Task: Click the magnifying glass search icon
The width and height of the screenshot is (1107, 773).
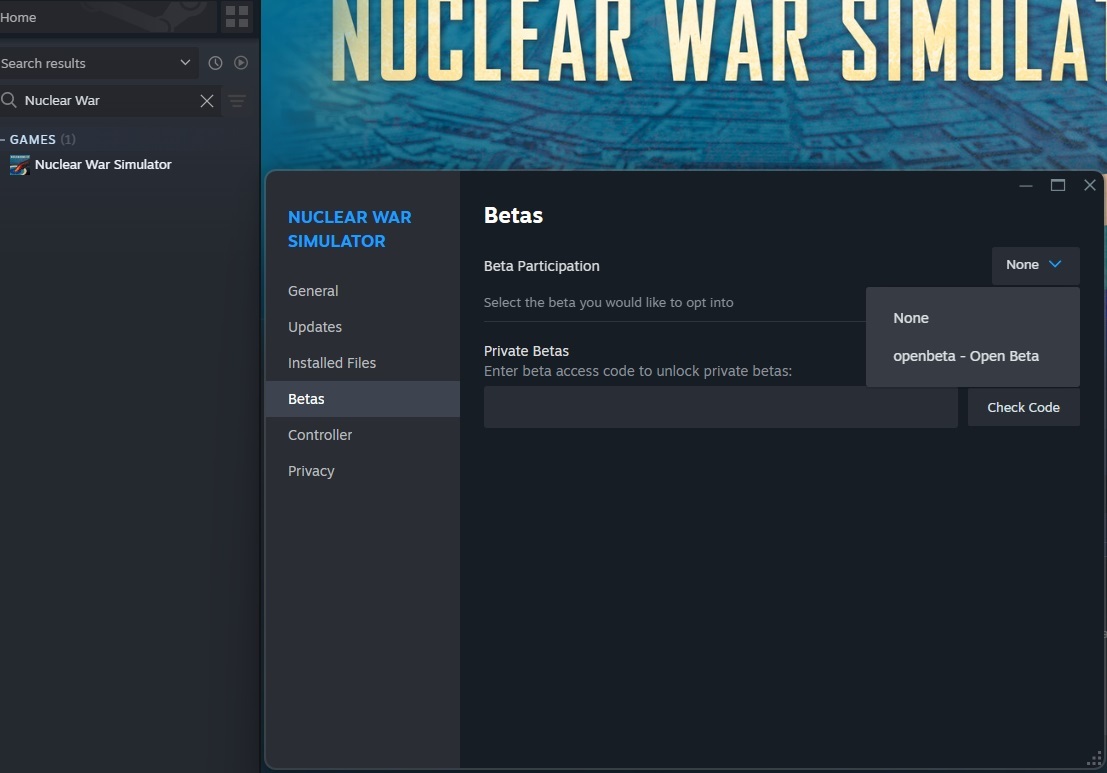Action: click(x=10, y=101)
